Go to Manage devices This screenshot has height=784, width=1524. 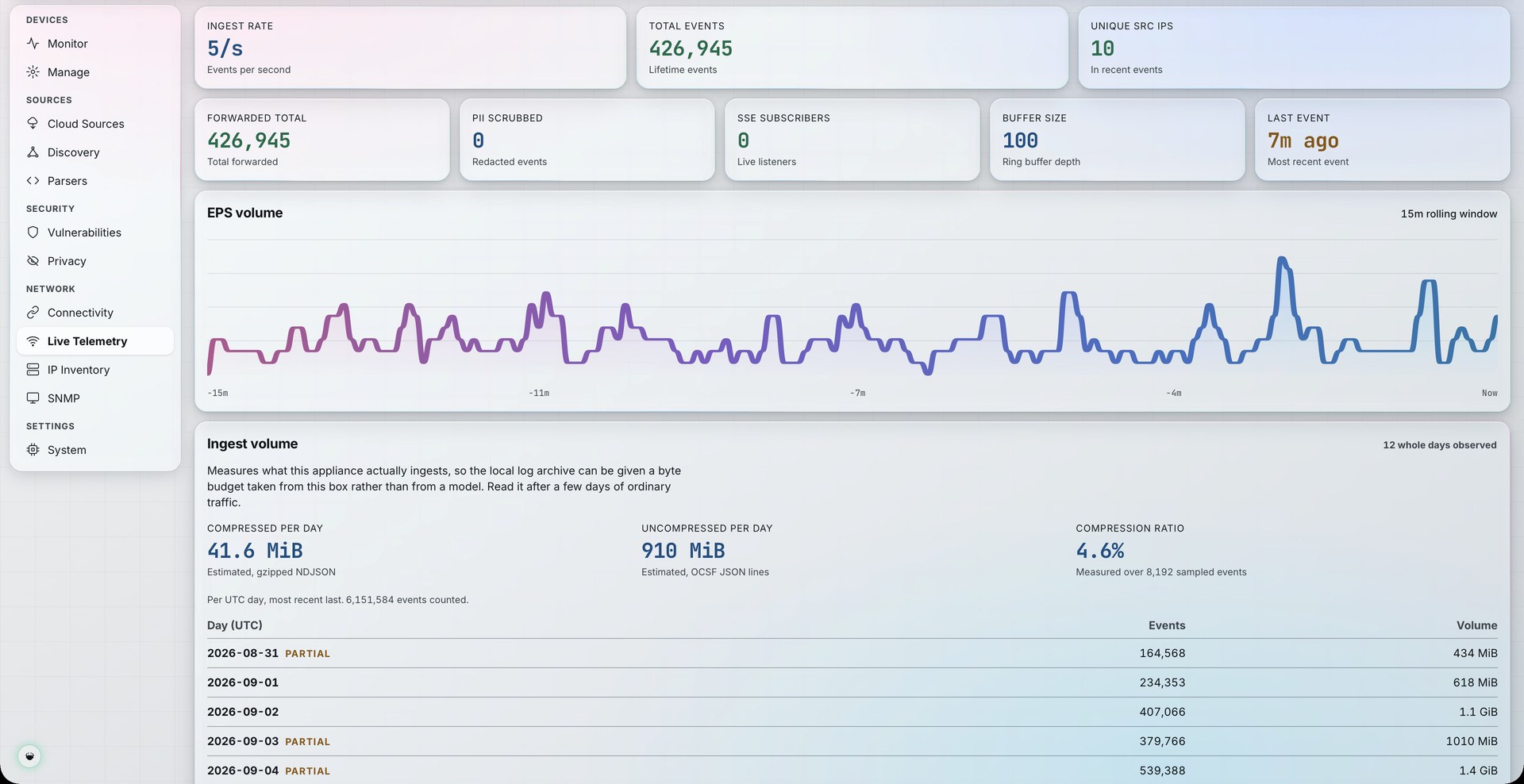click(94, 72)
